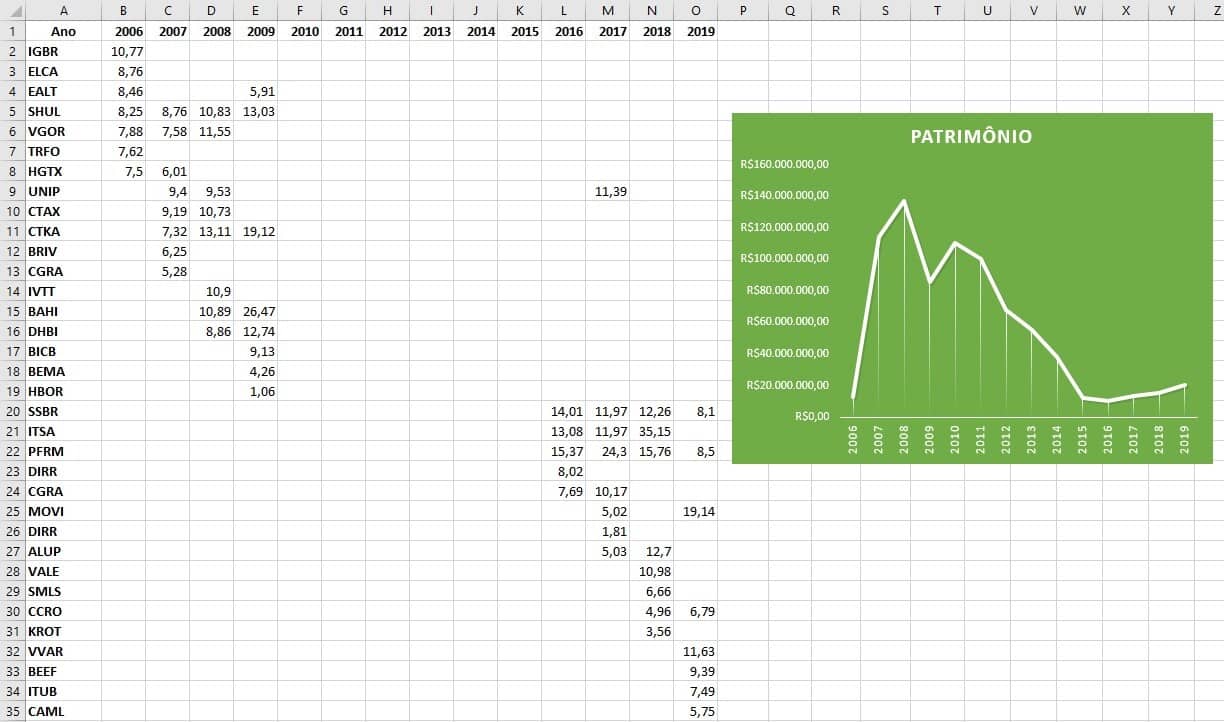Viewport: 1224px width, 722px height.
Task: Click value 10,98 in VALE row
Action: click(x=651, y=571)
